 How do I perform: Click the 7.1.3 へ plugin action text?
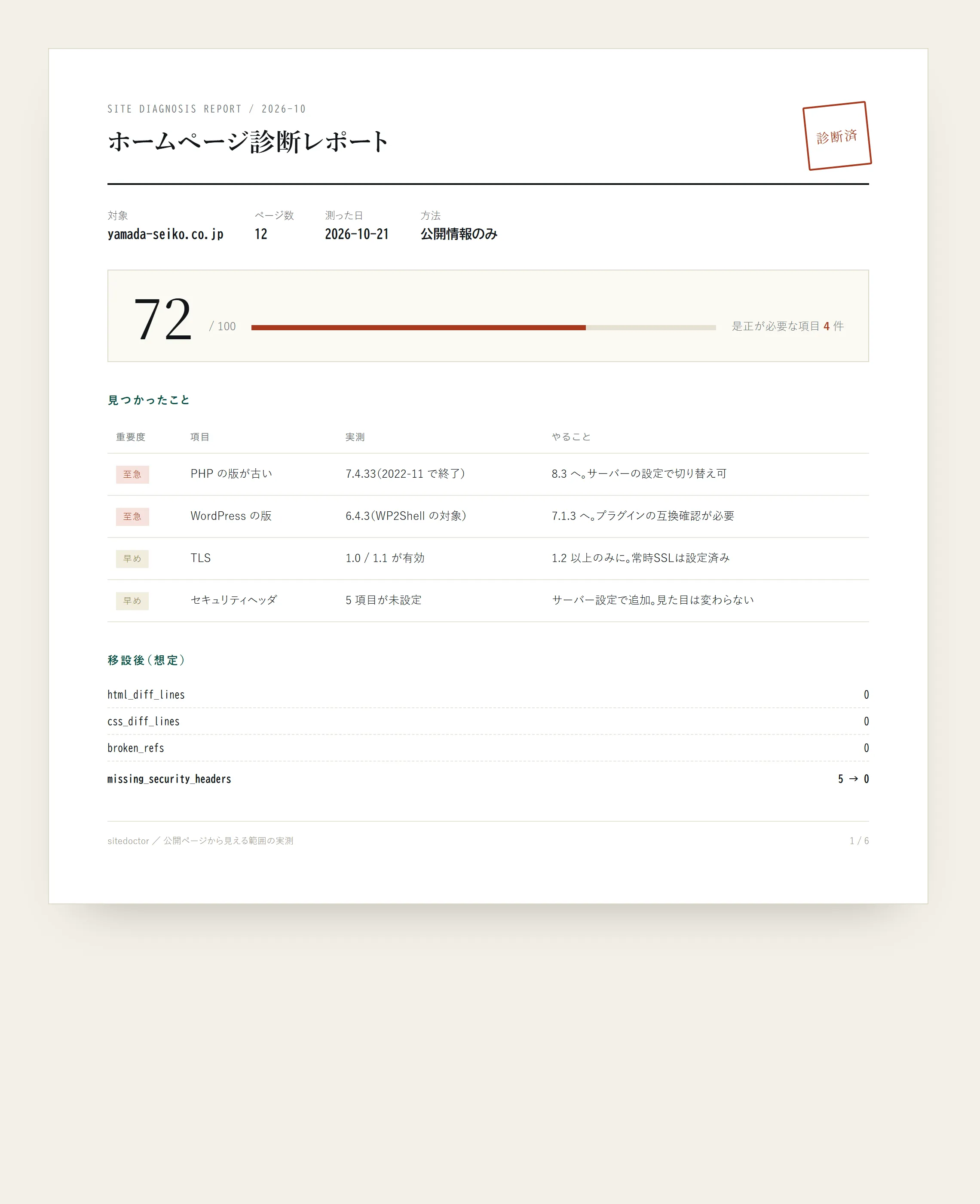click(643, 516)
